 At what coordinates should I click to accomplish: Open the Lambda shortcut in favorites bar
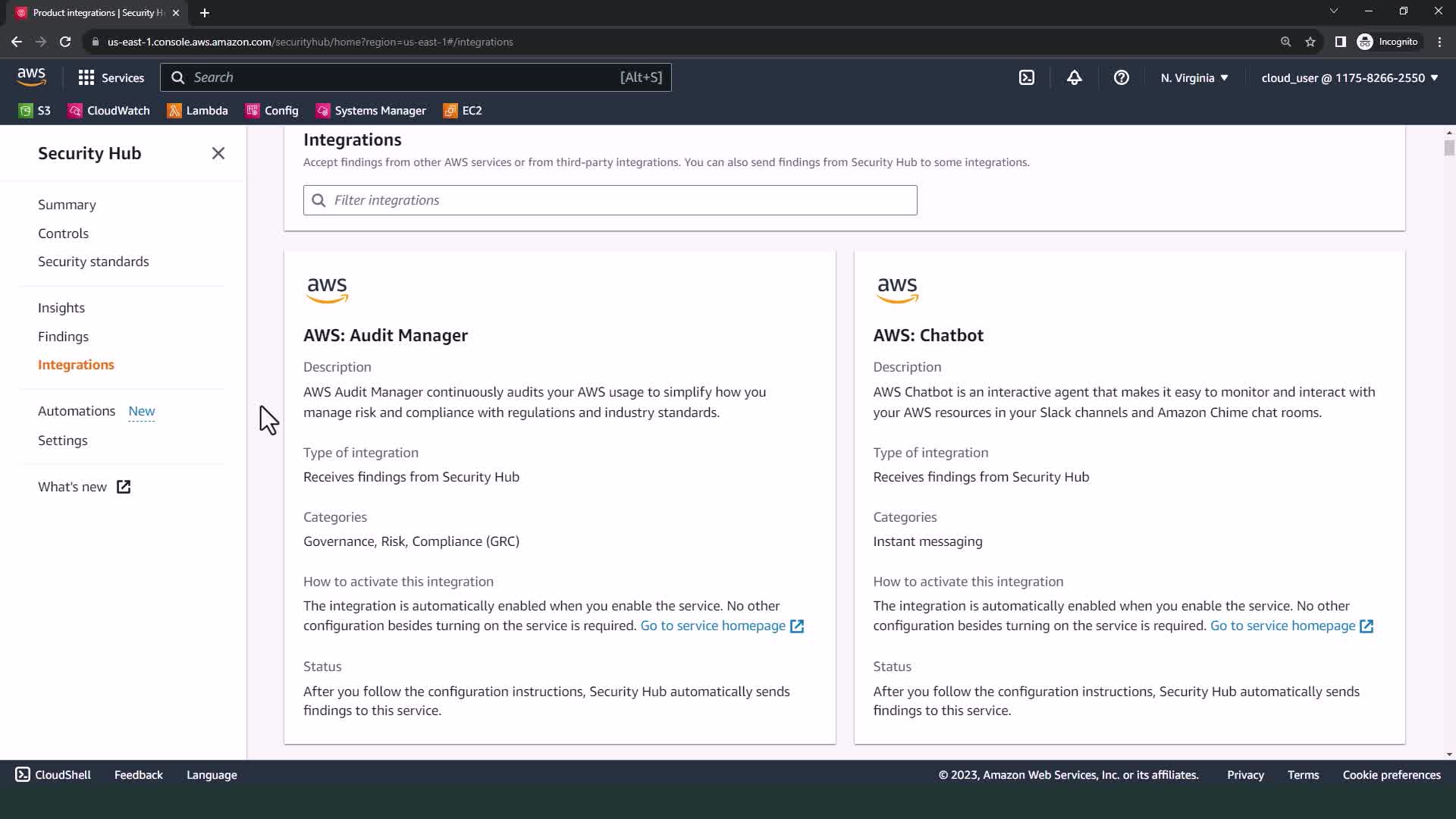tap(197, 111)
